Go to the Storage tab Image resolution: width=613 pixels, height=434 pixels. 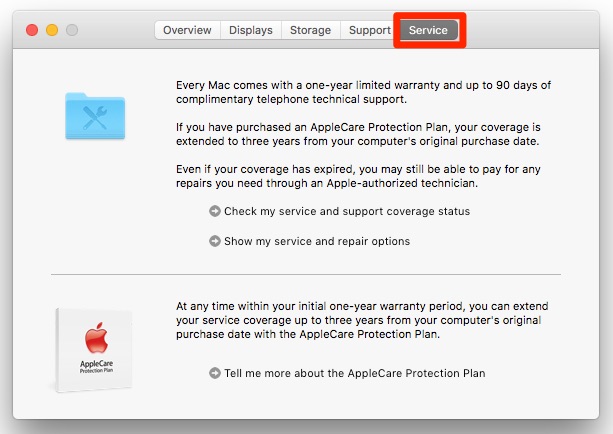point(310,30)
